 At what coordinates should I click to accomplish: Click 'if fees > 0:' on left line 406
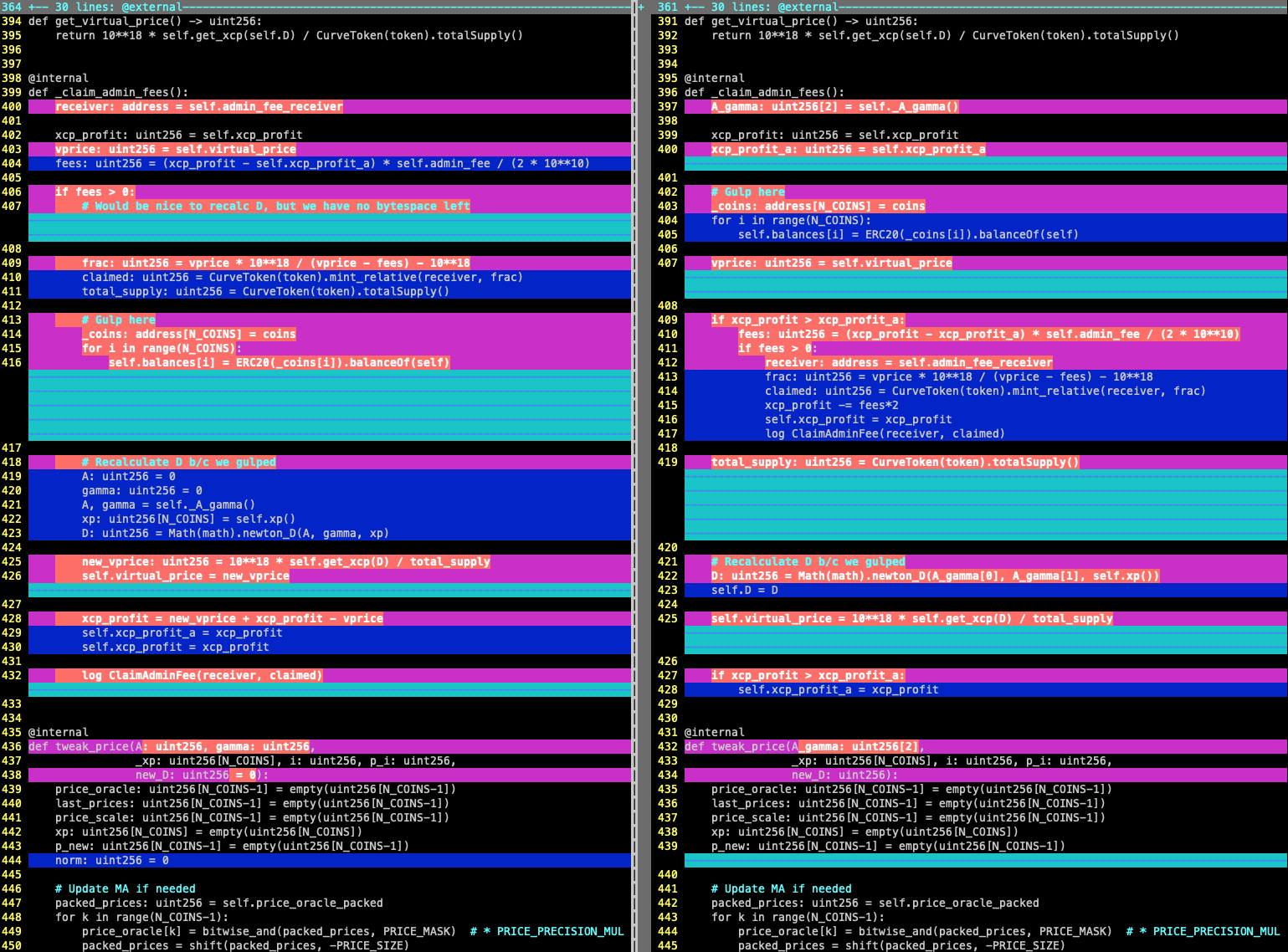[95, 192]
